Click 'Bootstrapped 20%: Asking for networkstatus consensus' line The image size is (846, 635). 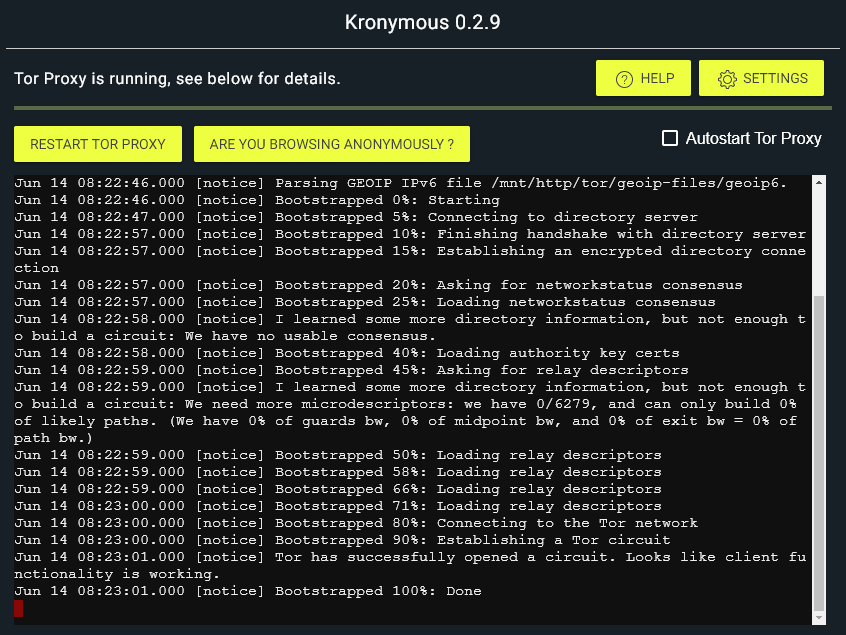(x=378, y=285)
